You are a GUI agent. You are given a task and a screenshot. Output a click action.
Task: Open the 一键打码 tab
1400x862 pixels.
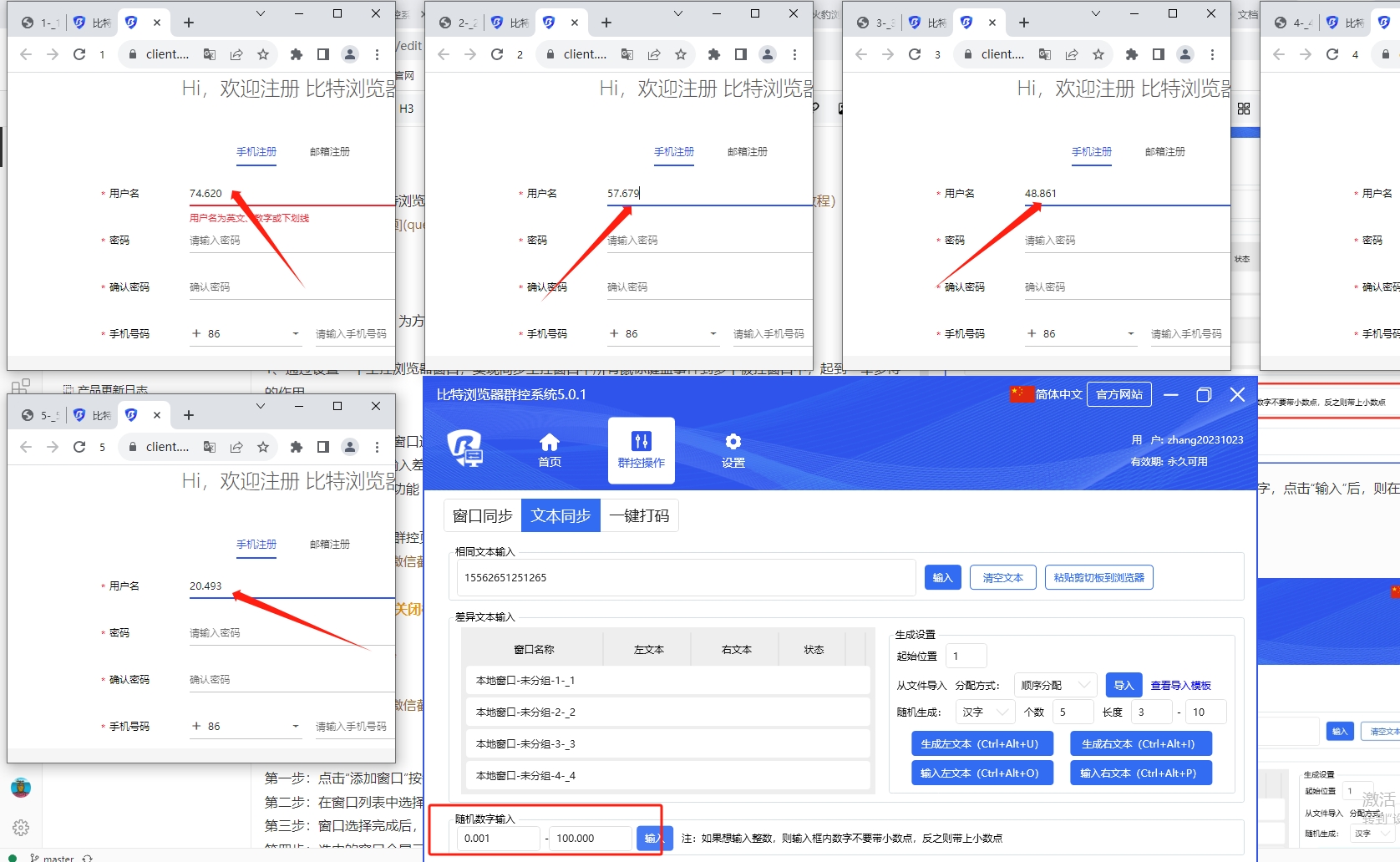639,515
